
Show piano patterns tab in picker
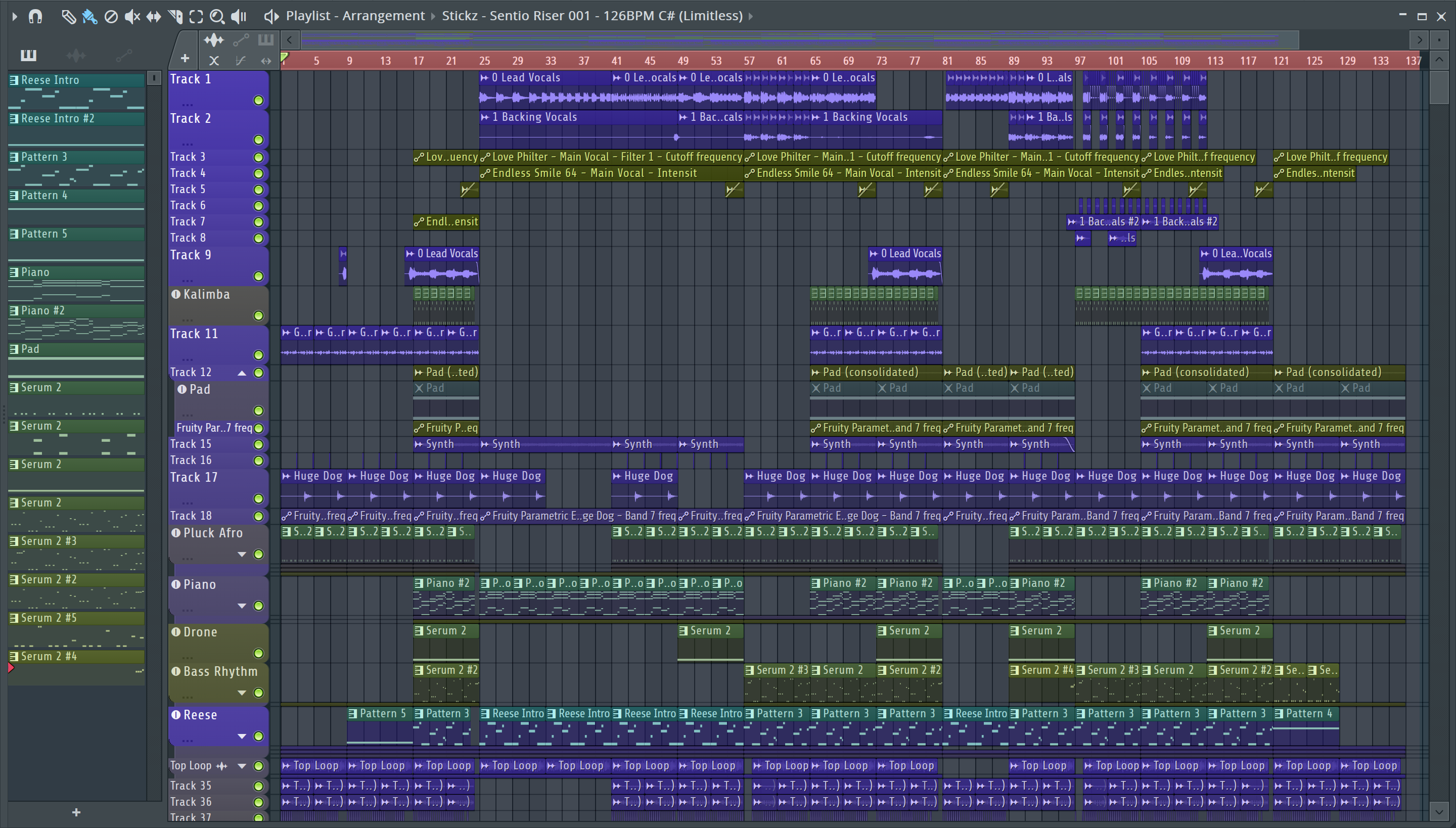click(28, 55)
